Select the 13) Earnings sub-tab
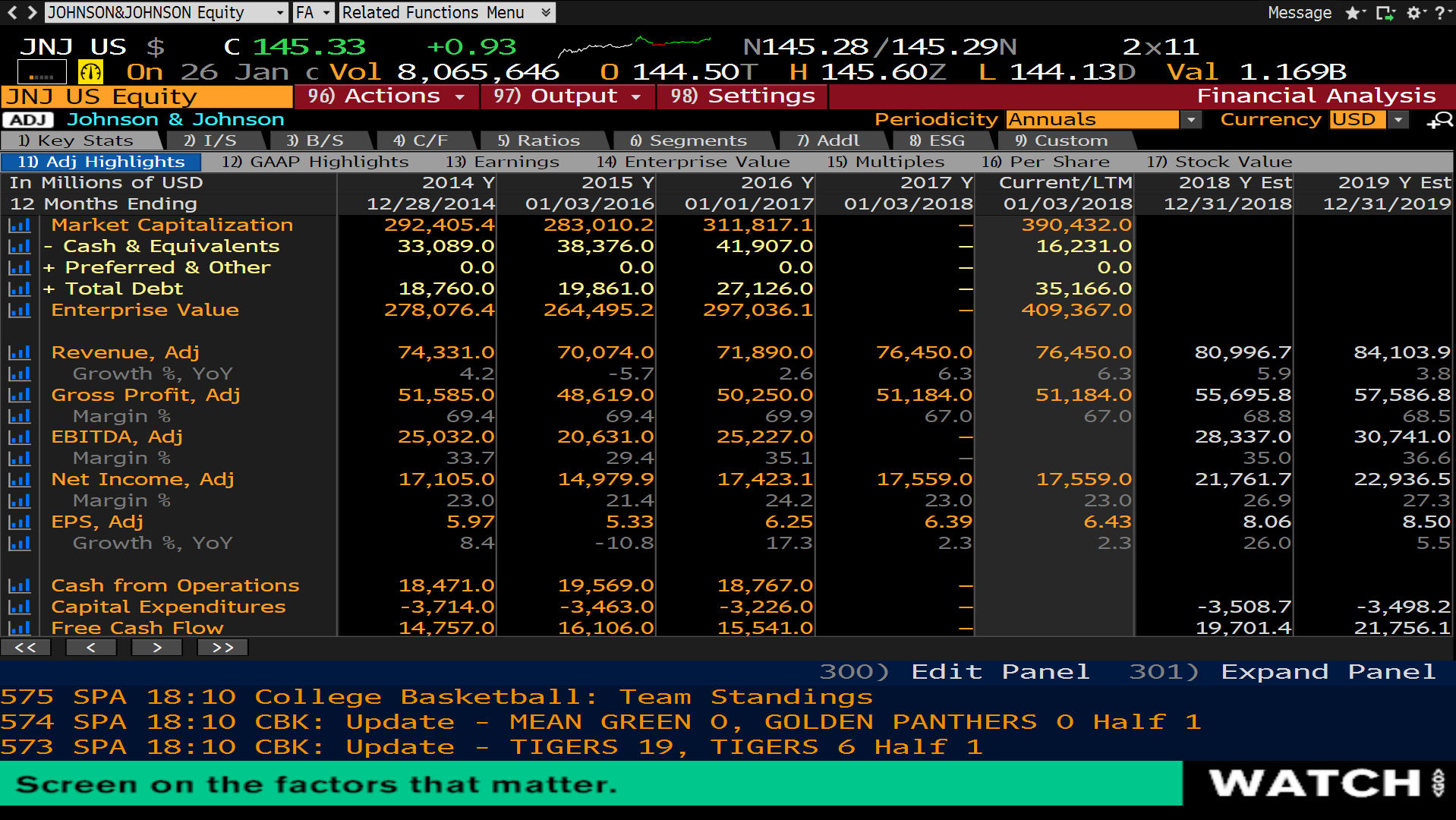 coord(503,162)
